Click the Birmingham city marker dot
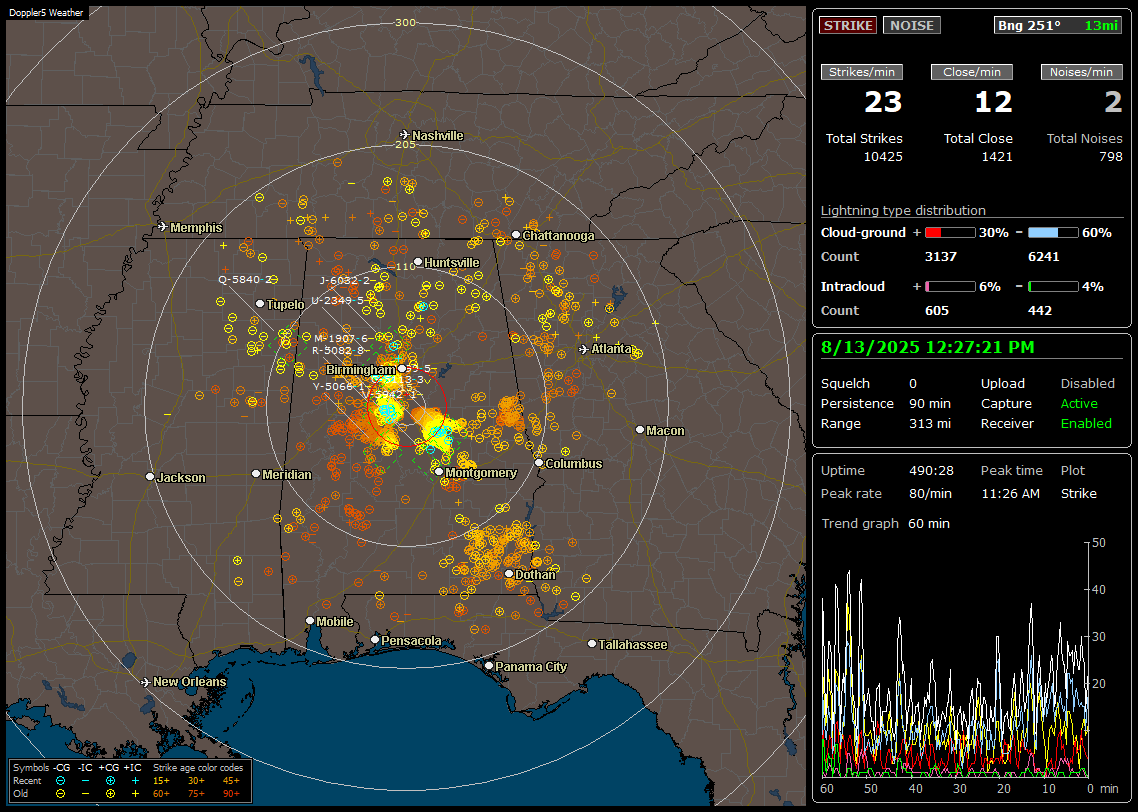This screenshot has width=1138, height=812. (x=402, y=369)
